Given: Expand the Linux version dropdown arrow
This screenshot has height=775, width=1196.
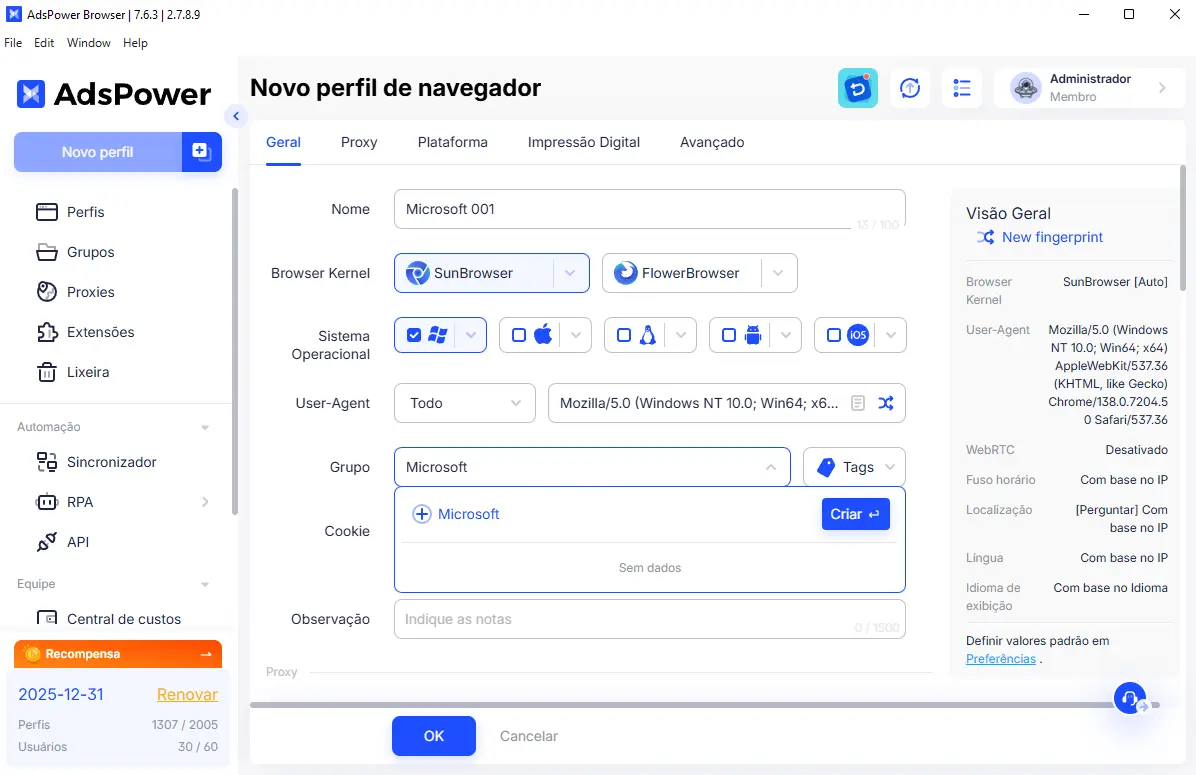Looking at the screenshot, I should 681,335.
